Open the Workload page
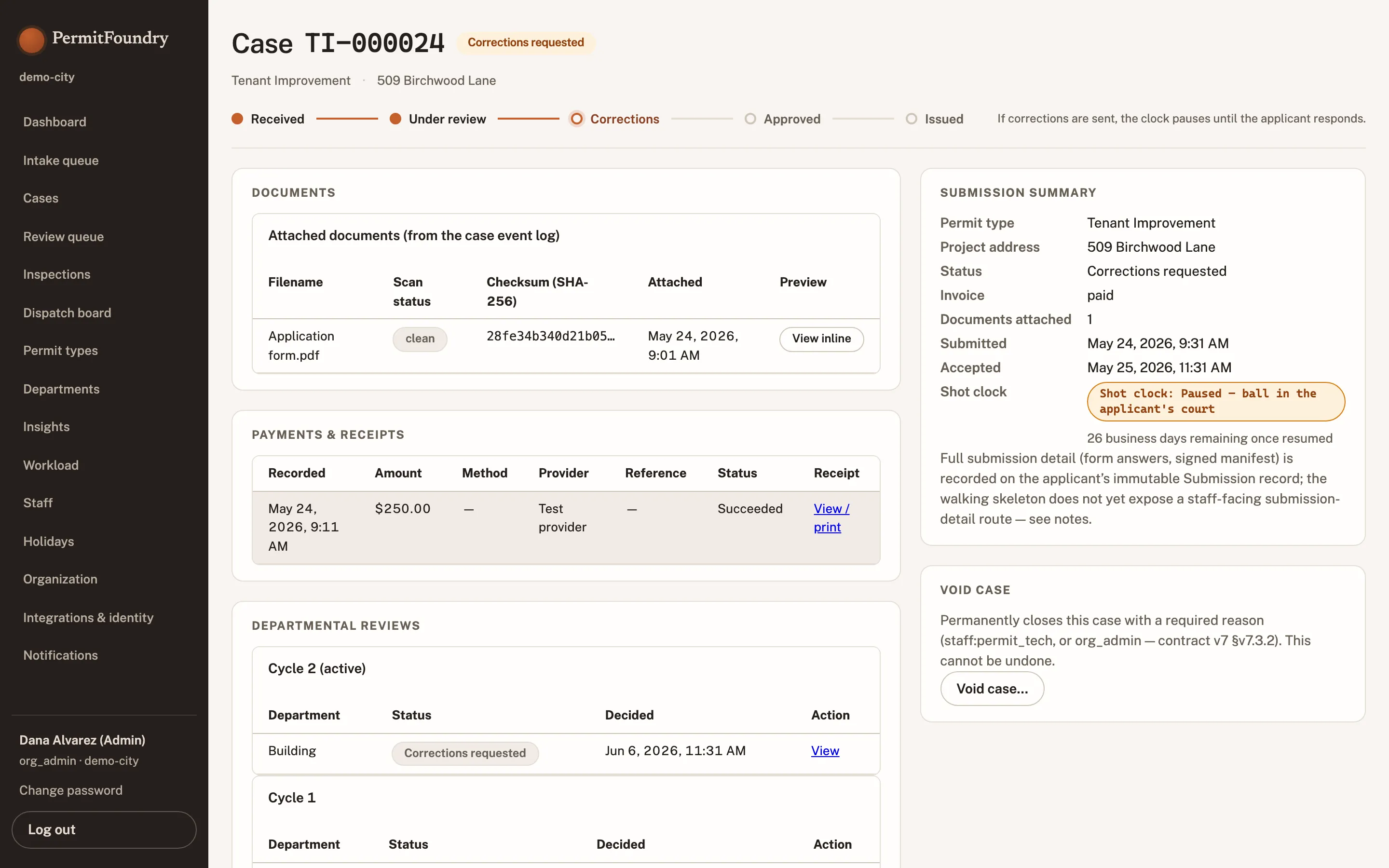1389x868 pixels. (x=51, y=465)
